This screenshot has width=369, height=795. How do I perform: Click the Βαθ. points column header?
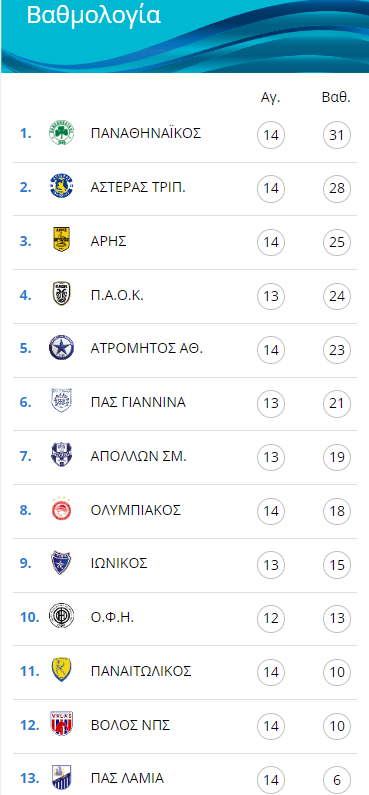(x=337, y=97)
